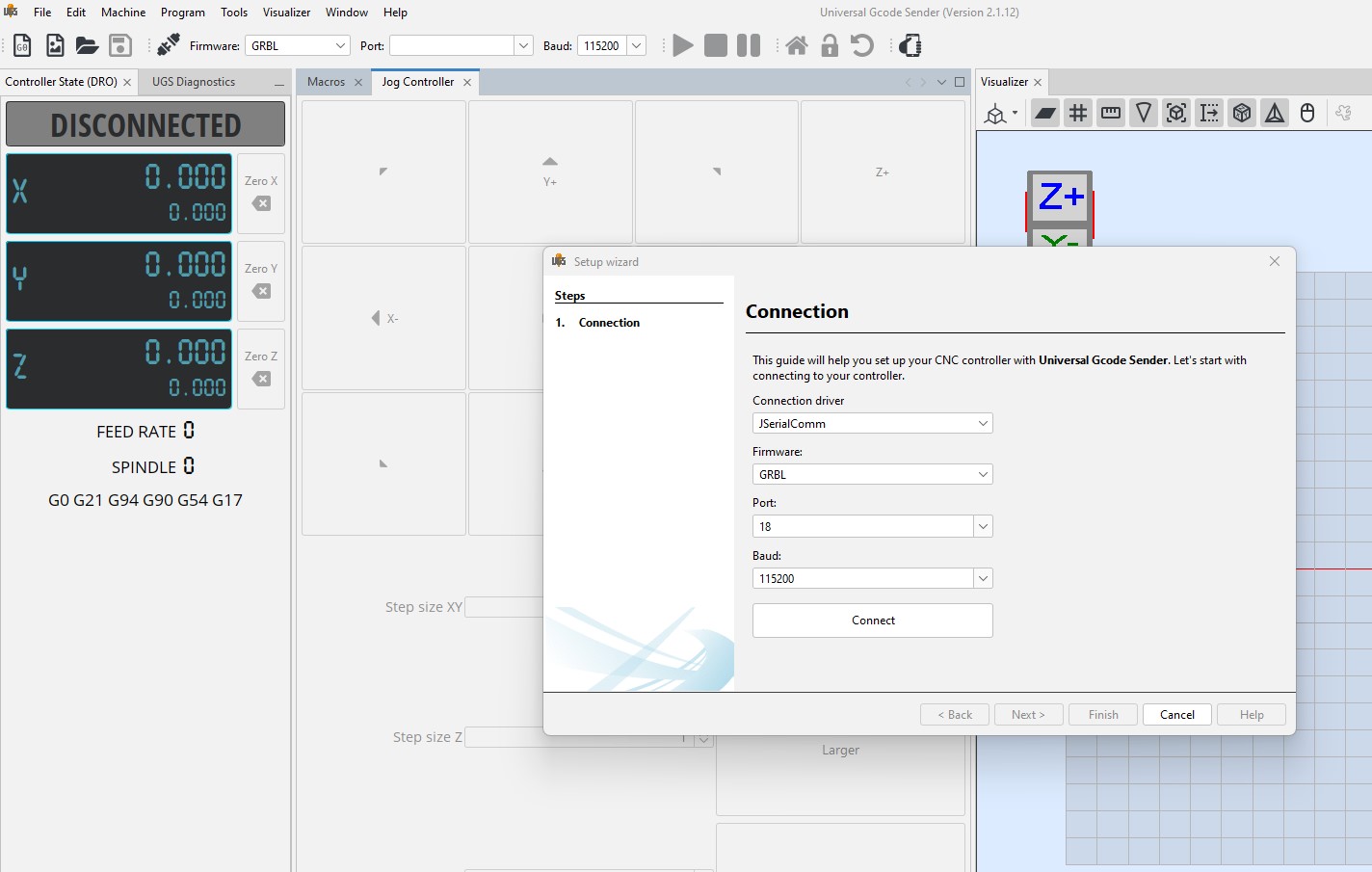Open the Program menu

click(x=183, y=13)
